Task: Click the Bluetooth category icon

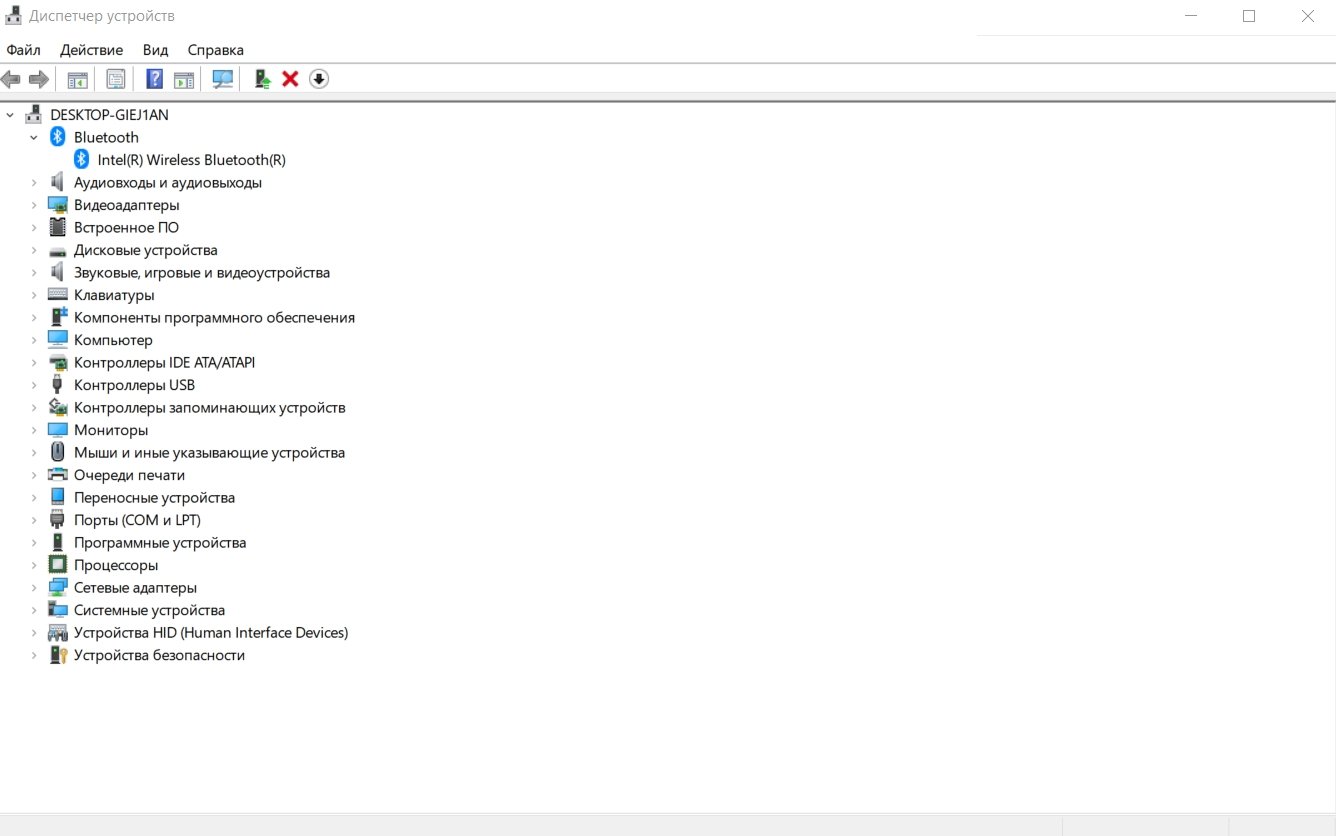Action: pos(58,137)
